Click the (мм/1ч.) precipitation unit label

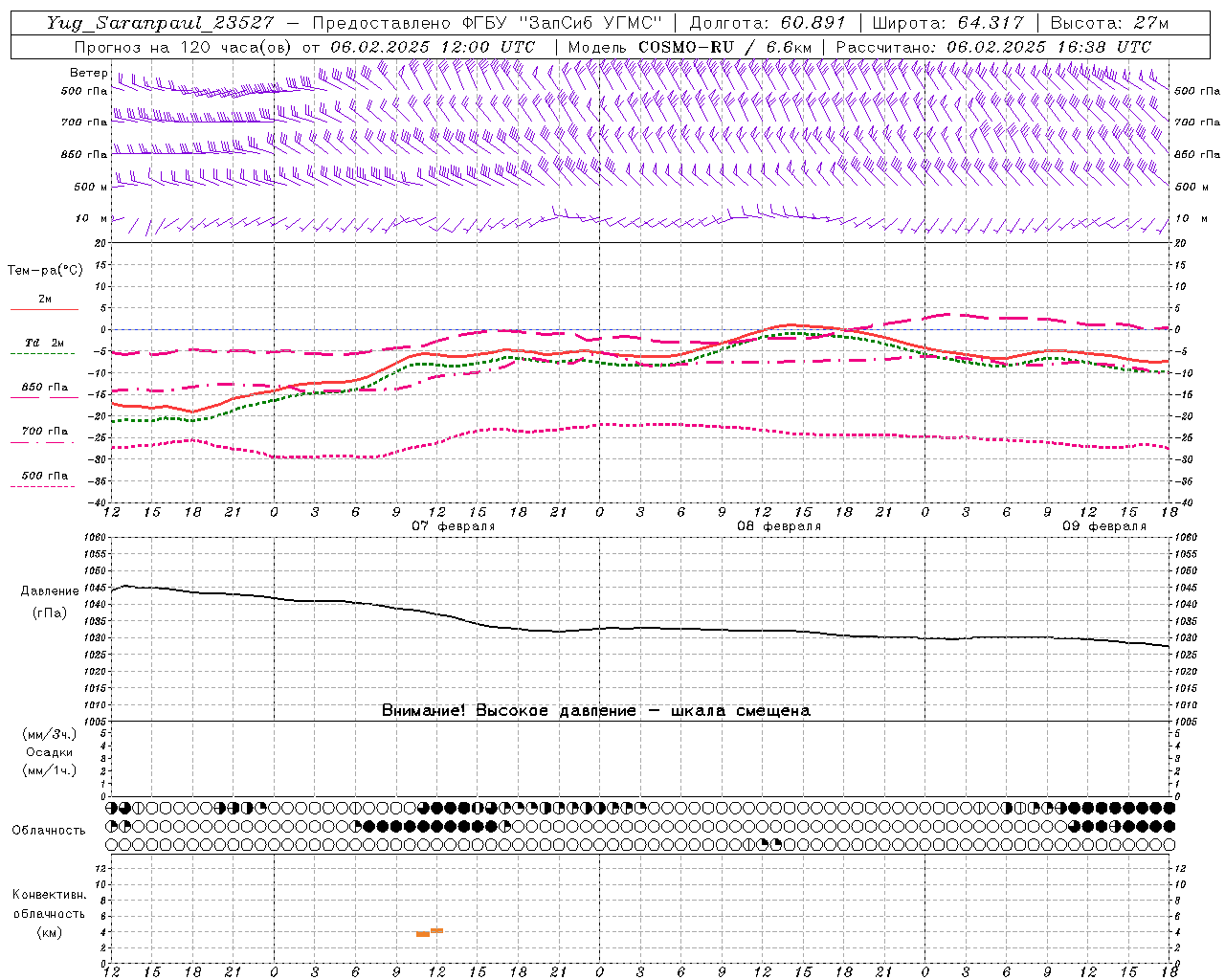coord(50,770)
